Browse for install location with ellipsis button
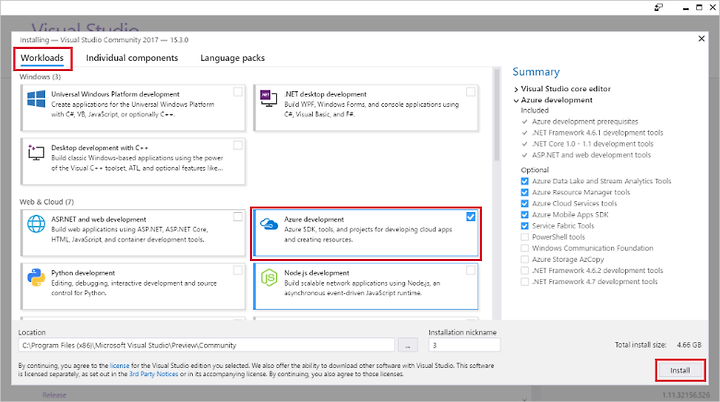The image size is (720, 402). coord(408,345)
